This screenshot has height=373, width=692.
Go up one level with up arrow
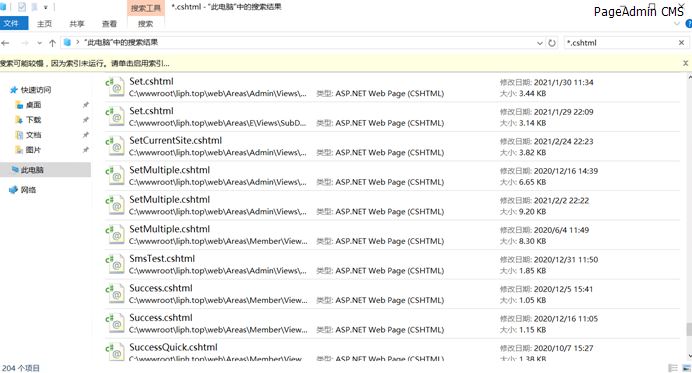[x=53, y=43]
